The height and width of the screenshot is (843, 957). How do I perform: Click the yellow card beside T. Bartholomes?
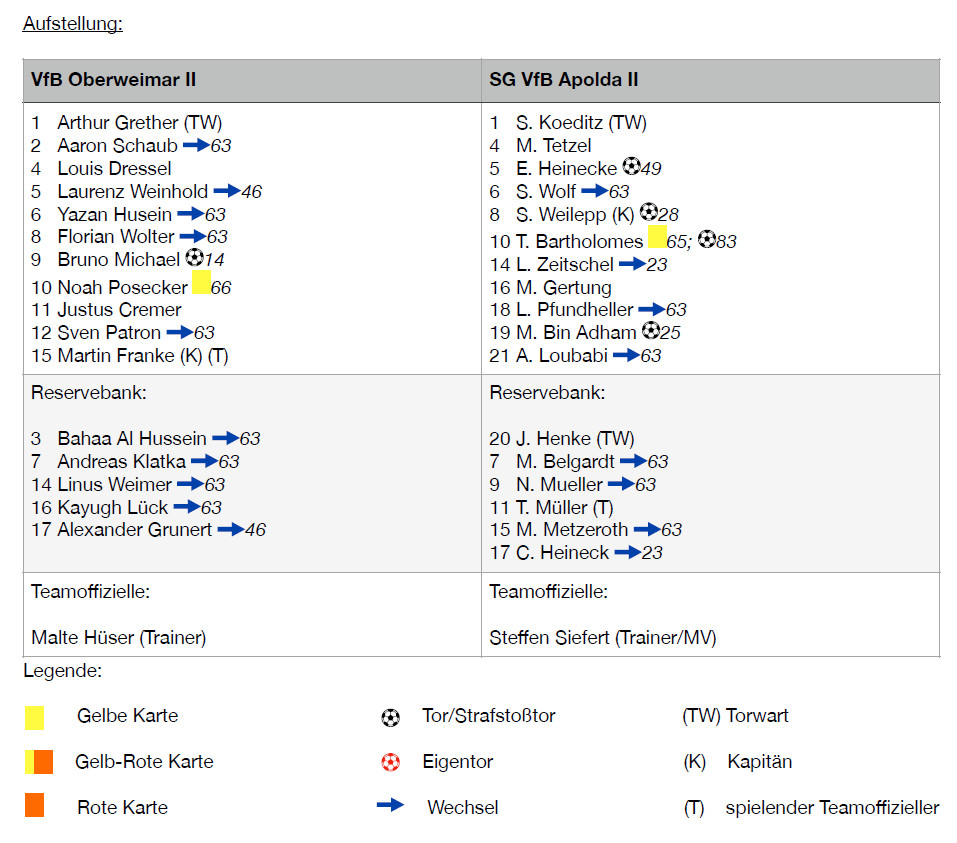tap(657, 237)
